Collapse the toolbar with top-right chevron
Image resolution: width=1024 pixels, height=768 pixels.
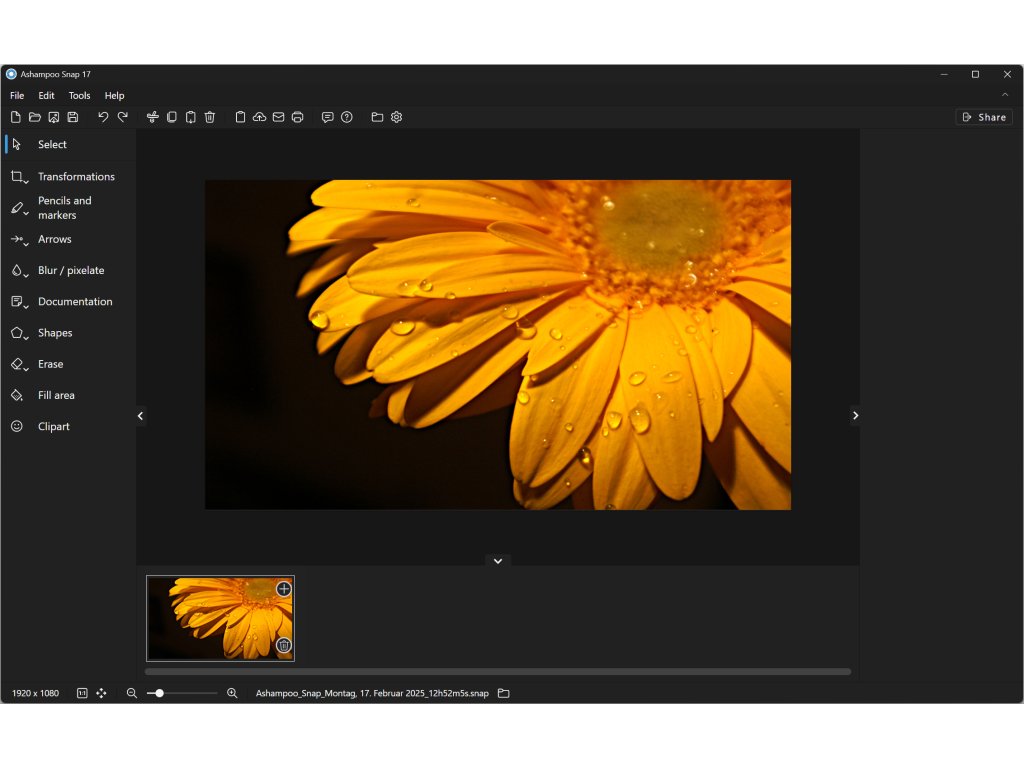click(1006, 95)
